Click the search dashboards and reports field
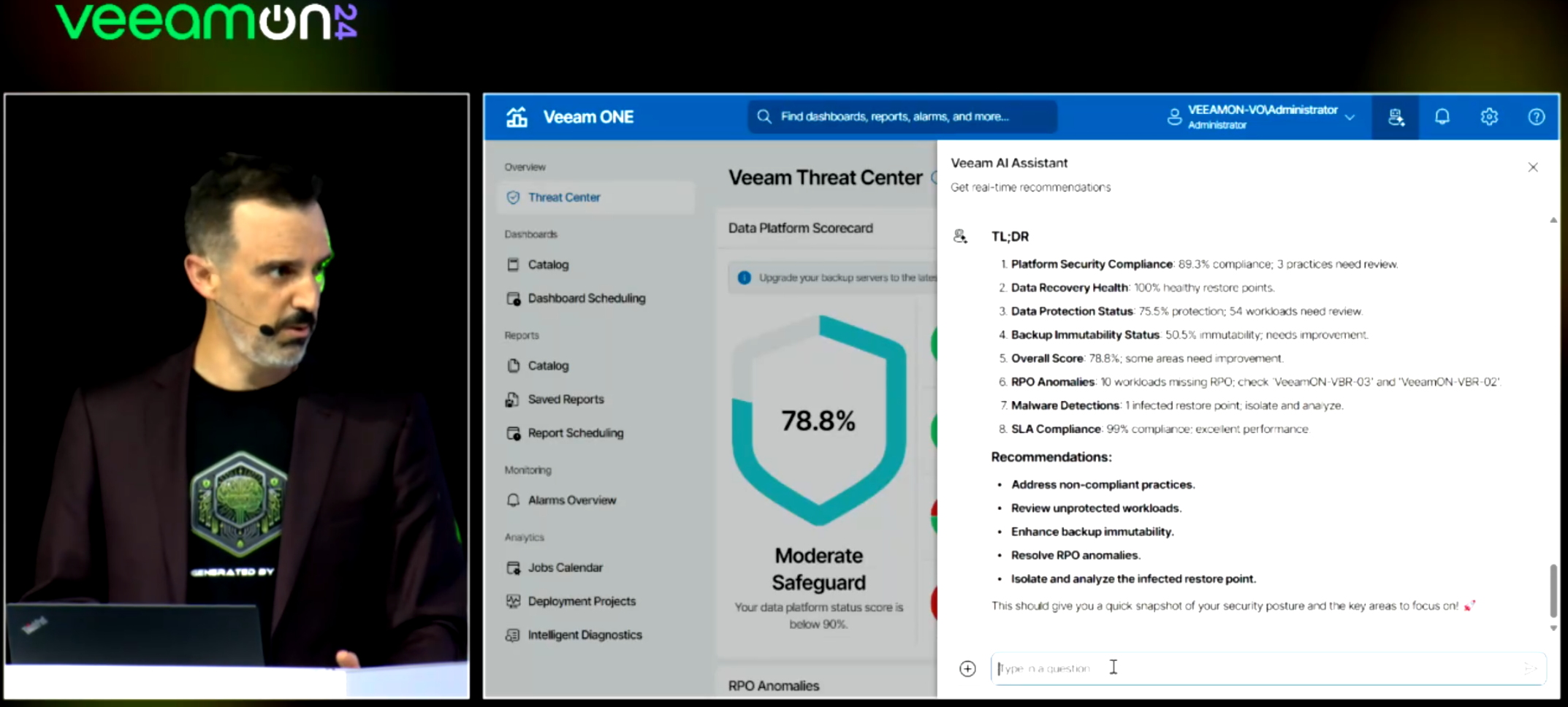Screen dimensions: 1568x707 click(x=902, y=117)
